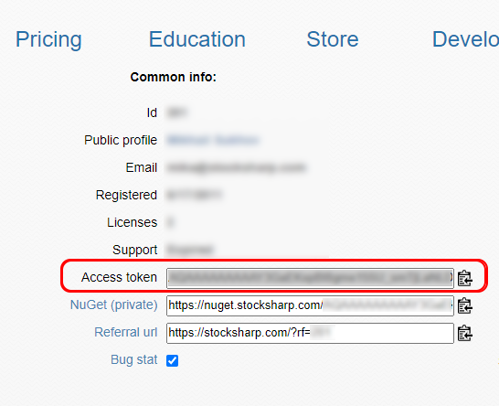Click the blurred Support value
Viewport: 499px width, 406px height.
[x=190, y=250]
